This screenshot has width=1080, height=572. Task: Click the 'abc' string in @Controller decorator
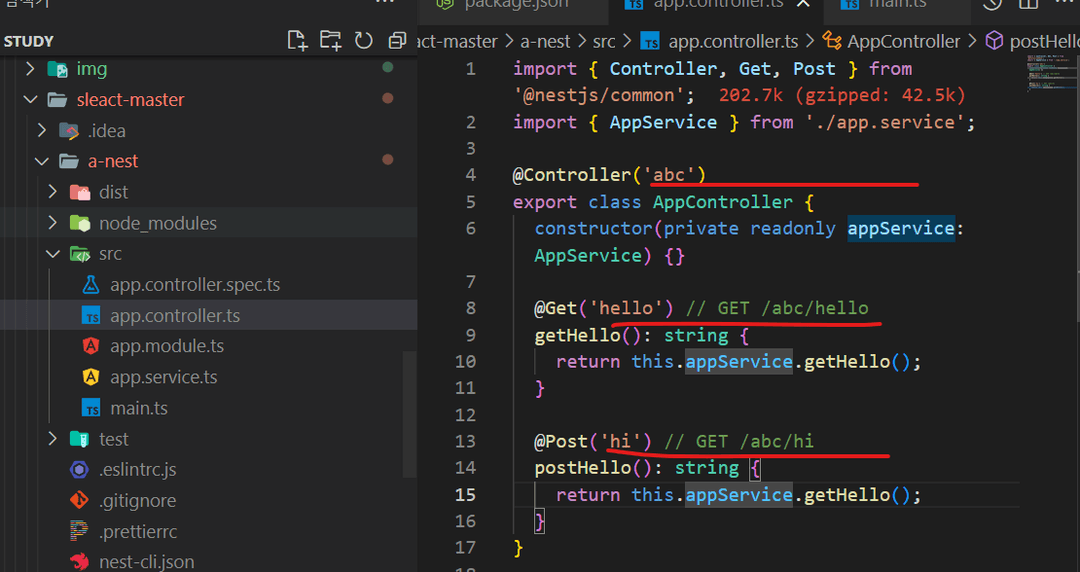(669, 175)
